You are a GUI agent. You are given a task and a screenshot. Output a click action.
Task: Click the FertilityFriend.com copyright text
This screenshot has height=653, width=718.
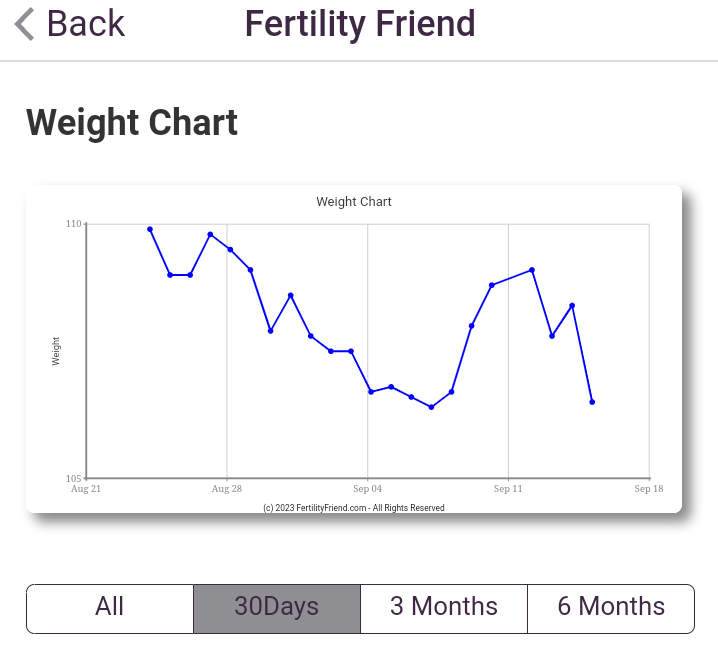[x=354, y=508]
